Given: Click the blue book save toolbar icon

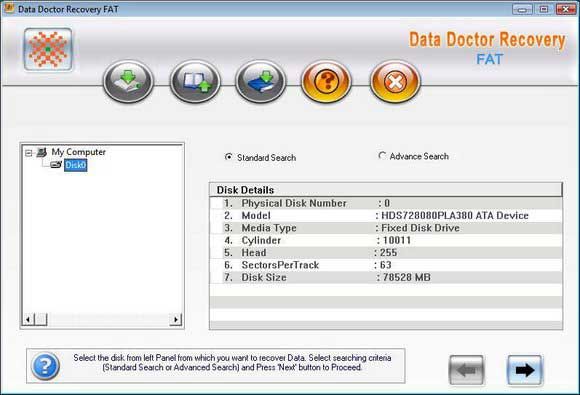Looking at the screenshot, I should pyautogui.click(x=261, y=82).
